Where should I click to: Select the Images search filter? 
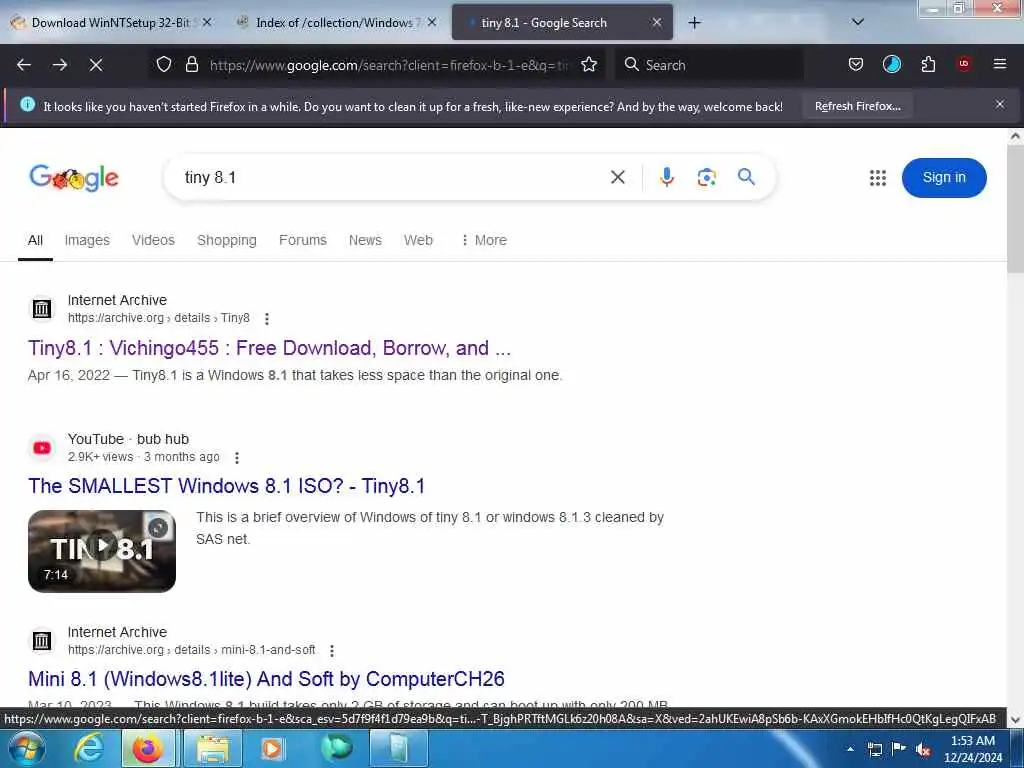(x=87, y=240)
